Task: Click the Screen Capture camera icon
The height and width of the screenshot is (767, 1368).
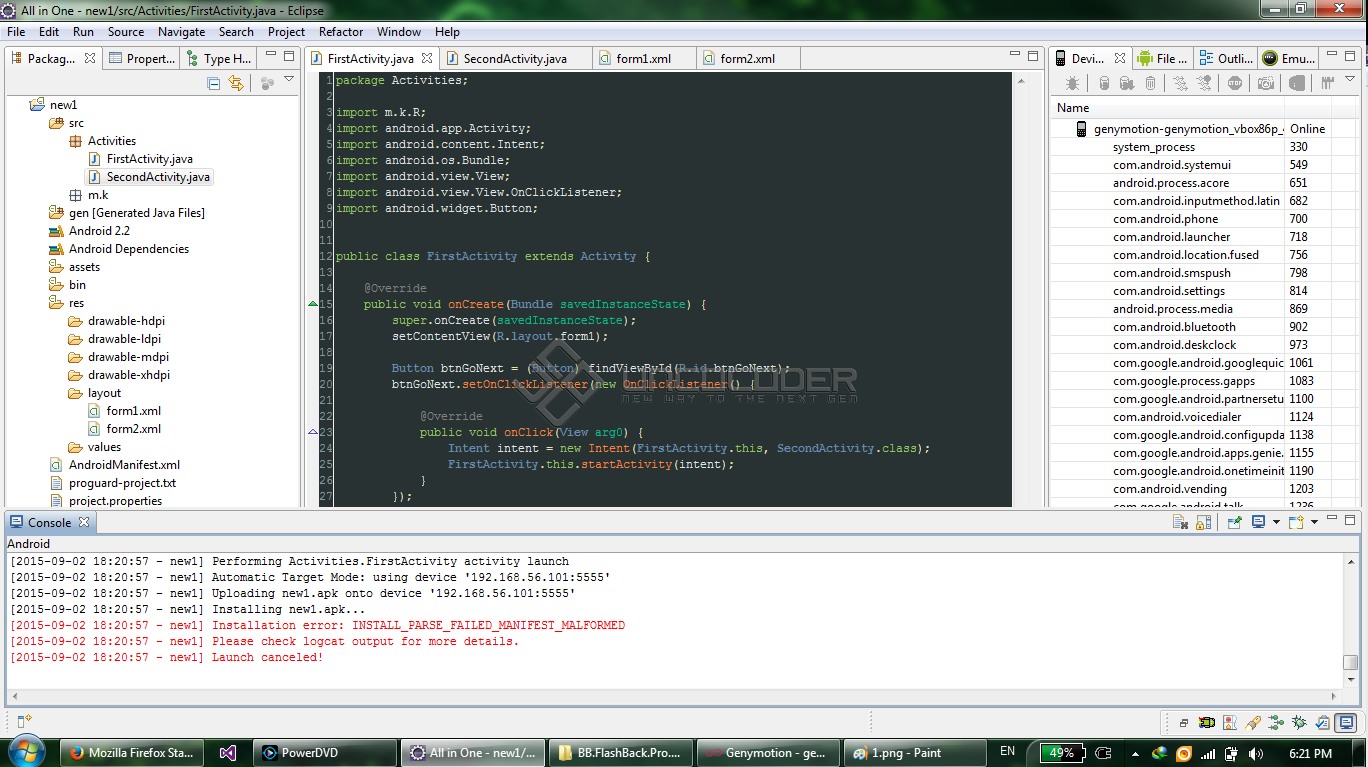Action: tap(1266, 83)
